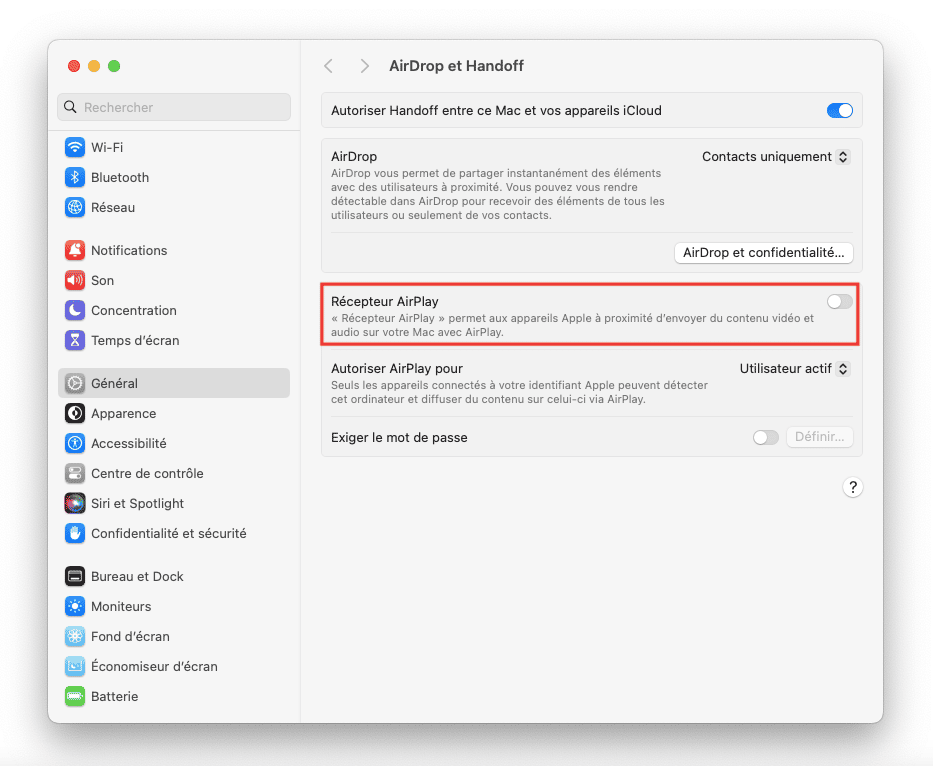Select Général in the sidebar
Viewport: 933px width, 766px height.
tap(114, 383)
